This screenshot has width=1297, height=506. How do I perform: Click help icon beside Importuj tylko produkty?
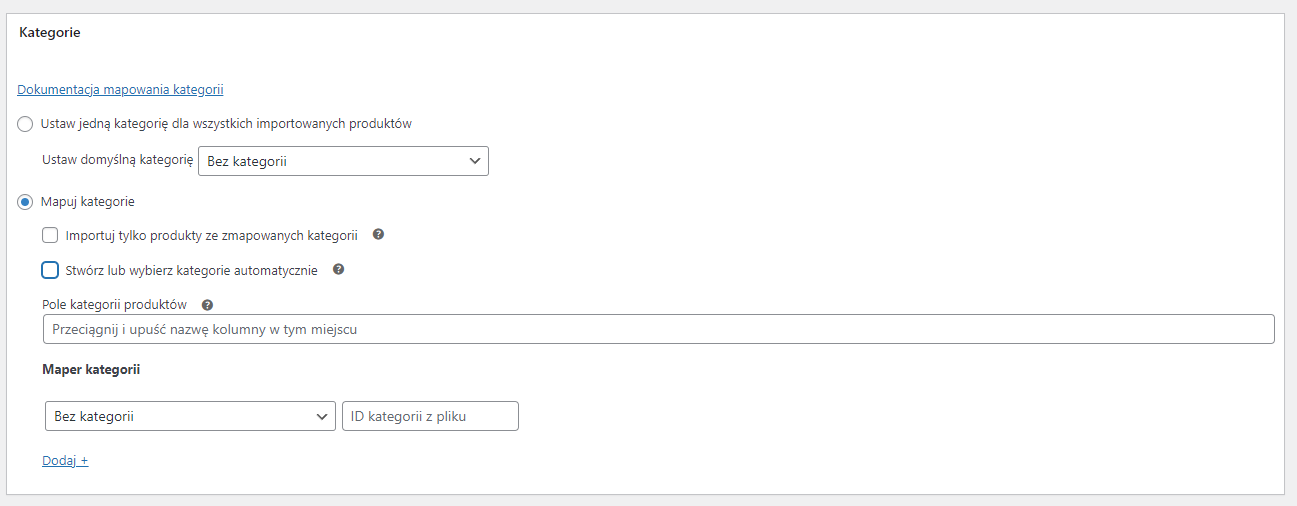tap(378, 235)
